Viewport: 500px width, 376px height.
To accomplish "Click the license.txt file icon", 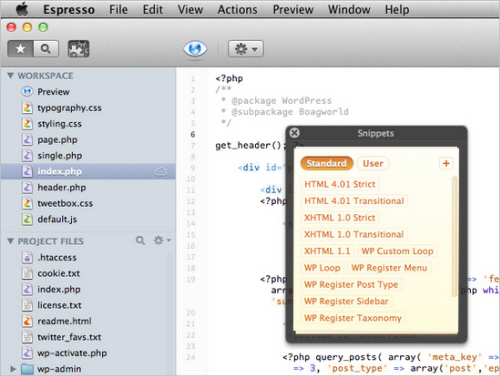I will [27, 305].
